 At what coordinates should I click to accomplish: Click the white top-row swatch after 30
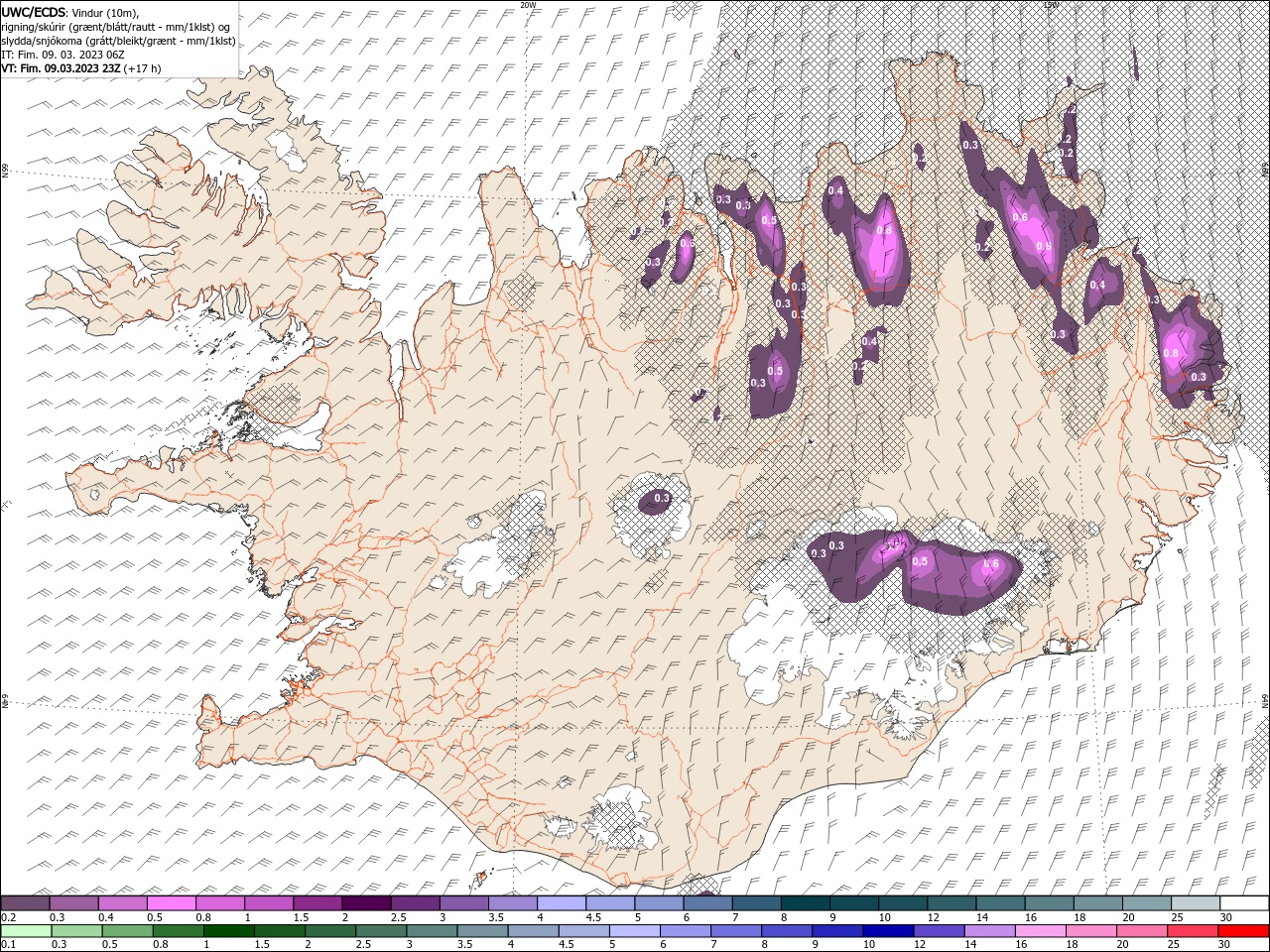(1244, 903)
